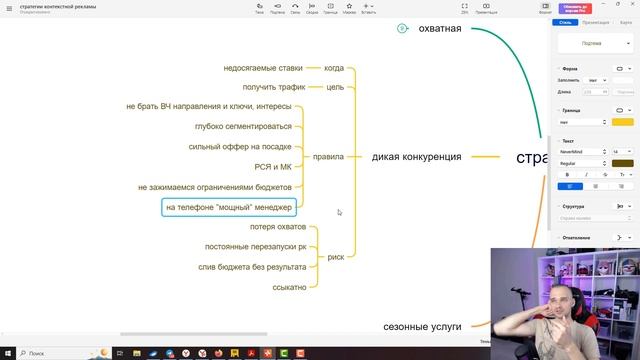Open the Подтема style preset dropdown
This screenshot has height=360, width=640.
[x=596, y=43]
